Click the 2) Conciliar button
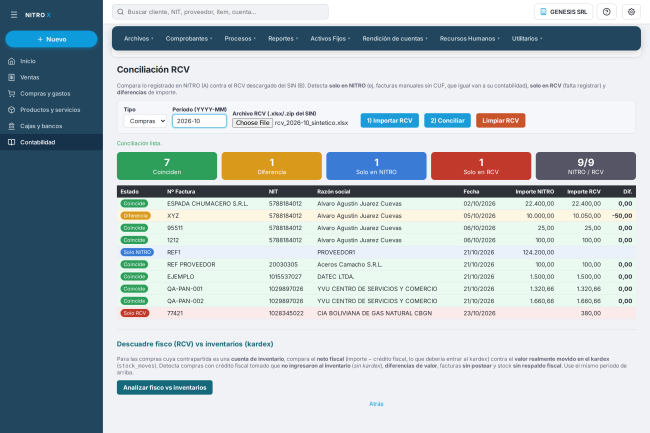 click(x=447, y=121)
